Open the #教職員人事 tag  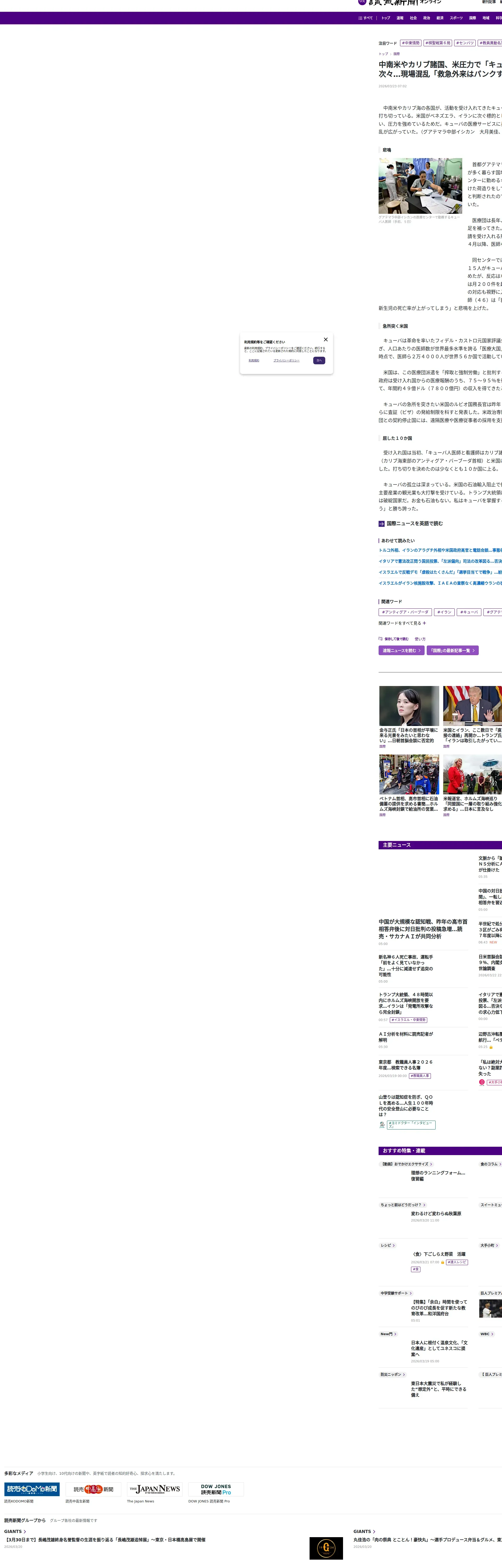[x=420, y=1076]
